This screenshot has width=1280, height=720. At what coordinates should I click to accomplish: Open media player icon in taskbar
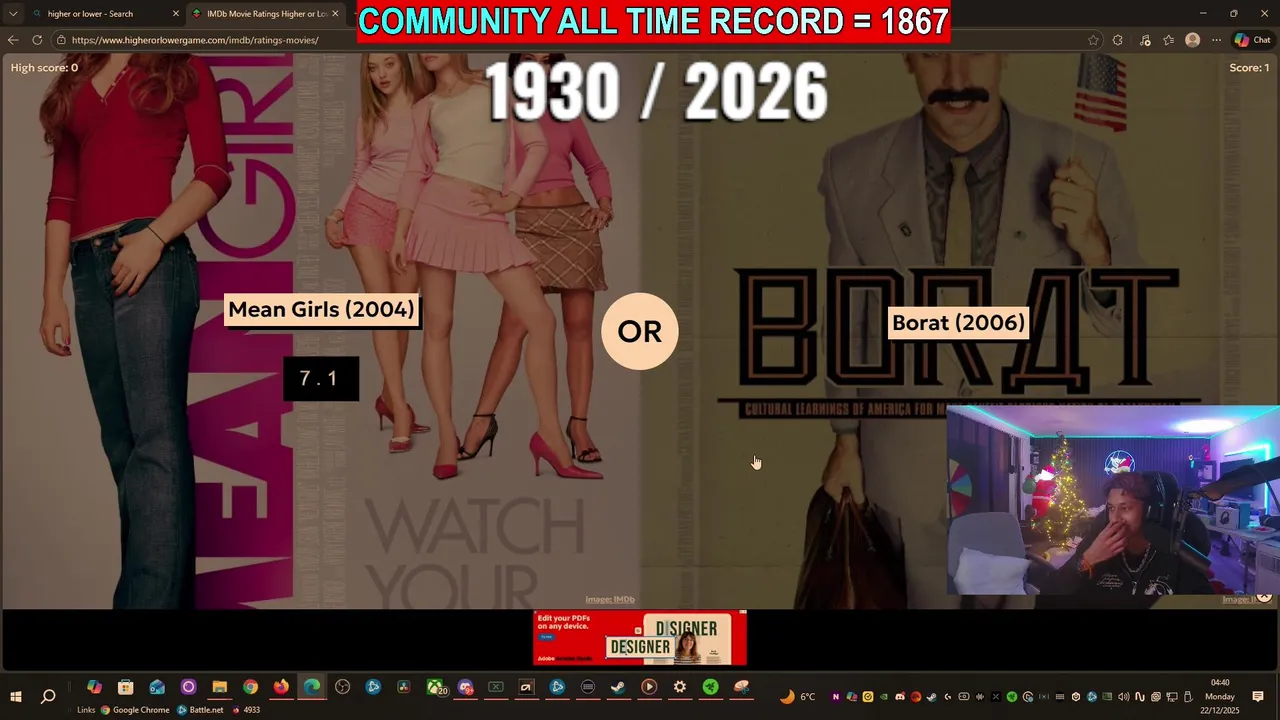click(x=649, y=687)
